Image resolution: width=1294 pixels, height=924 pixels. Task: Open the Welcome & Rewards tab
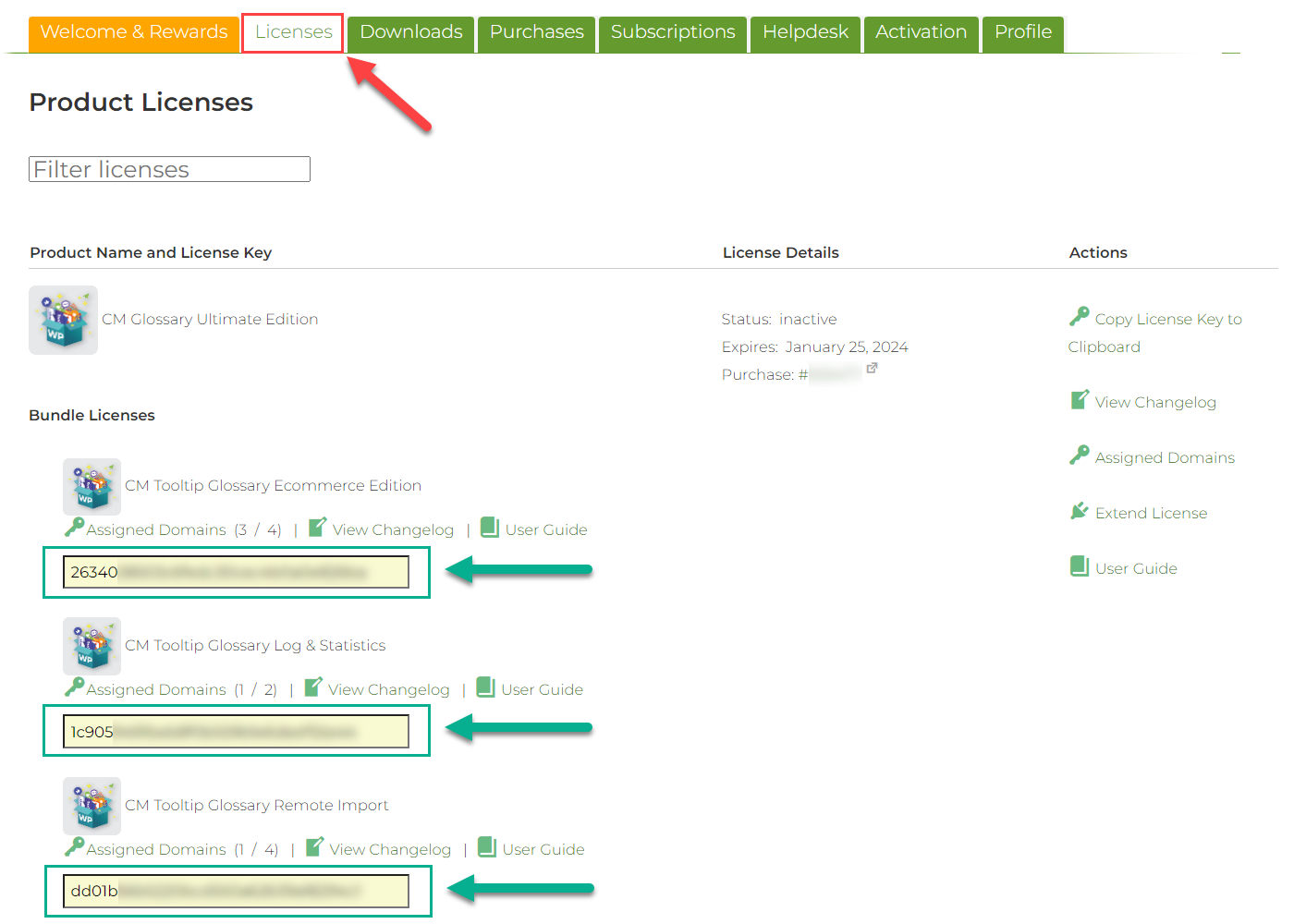tap(134, 33)
